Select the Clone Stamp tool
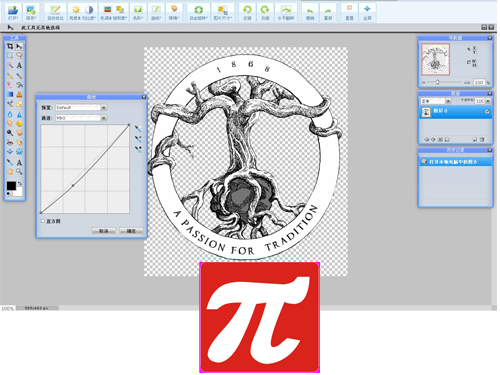500x375 pixels. [x=19, y=94]
